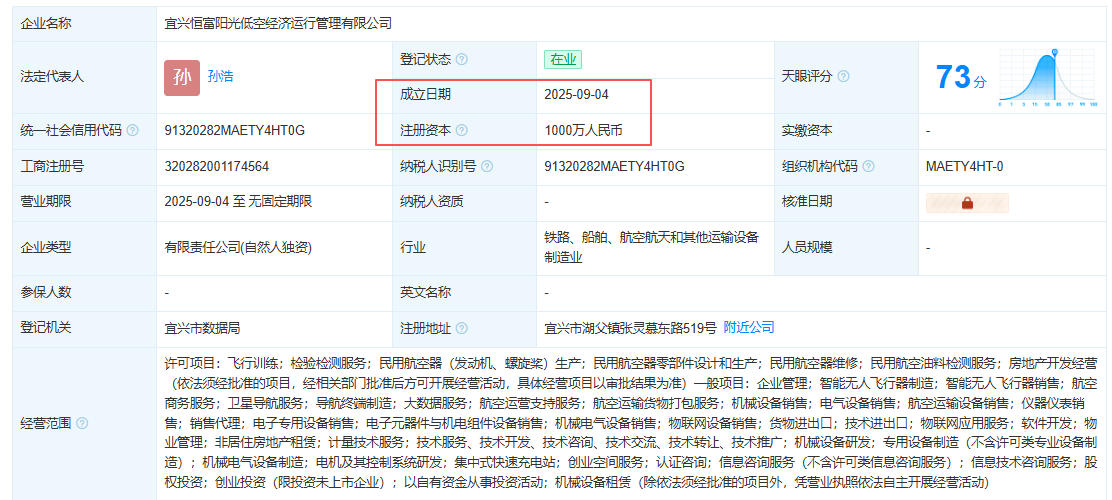Click the 登记机关 label
This screenshot has width=1112, height=500.
(46, 327)
